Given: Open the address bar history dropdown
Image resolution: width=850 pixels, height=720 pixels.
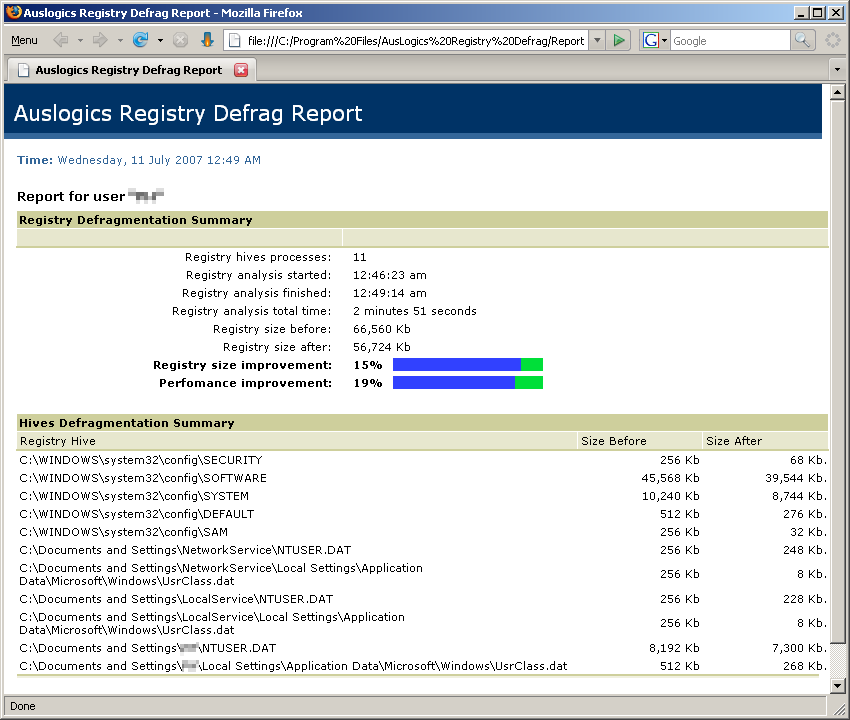Looking at the screenshot, I should 597,41.
